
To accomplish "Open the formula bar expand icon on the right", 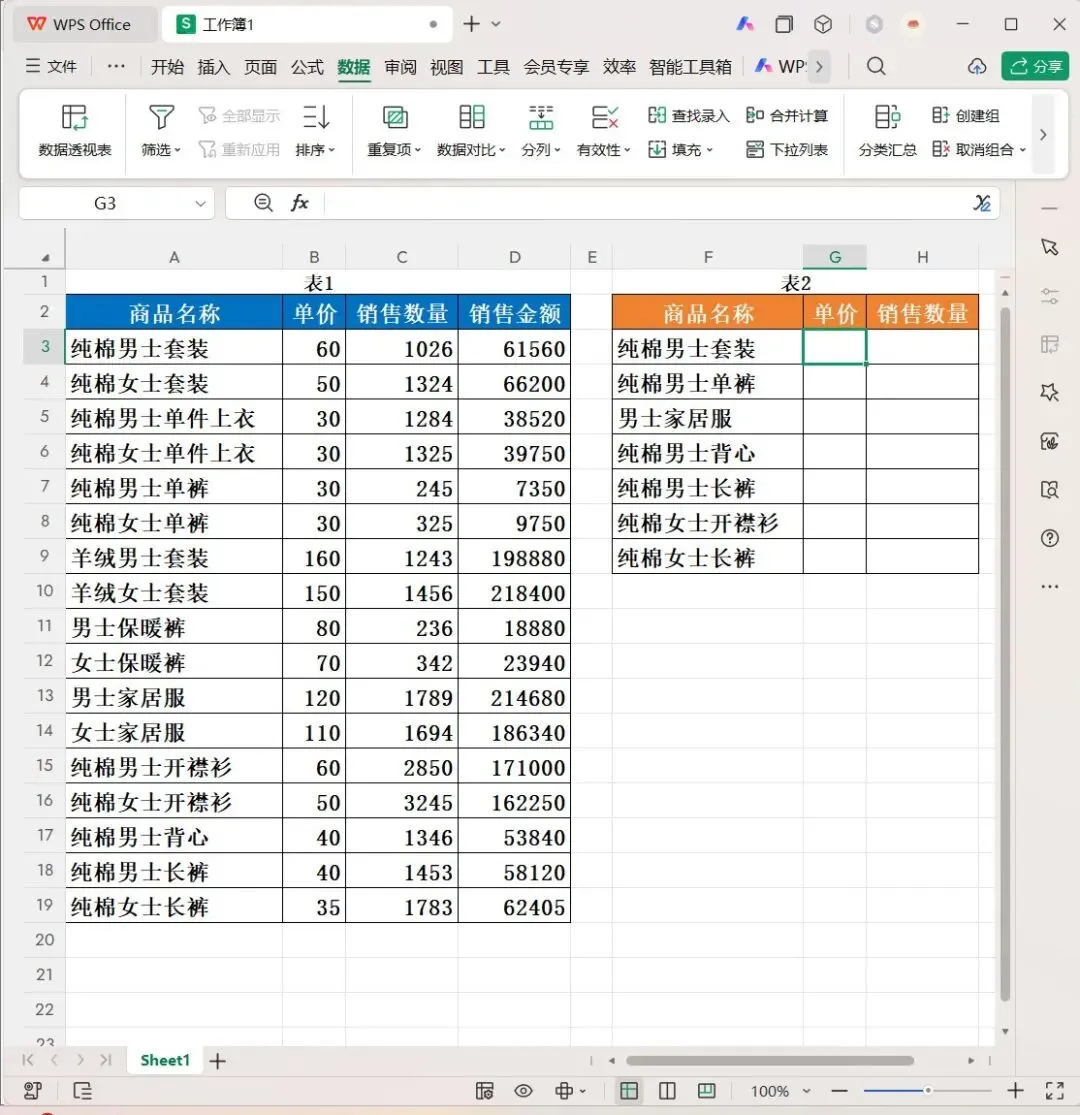I will point(982,203).
